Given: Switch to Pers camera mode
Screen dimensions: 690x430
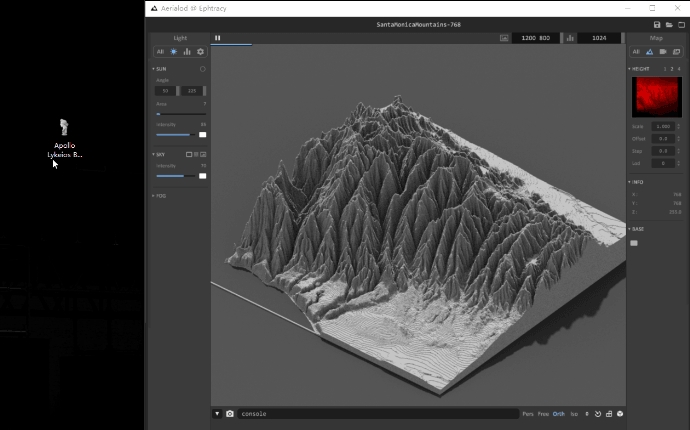Looking at the screenshot, I should click(527, 413).
